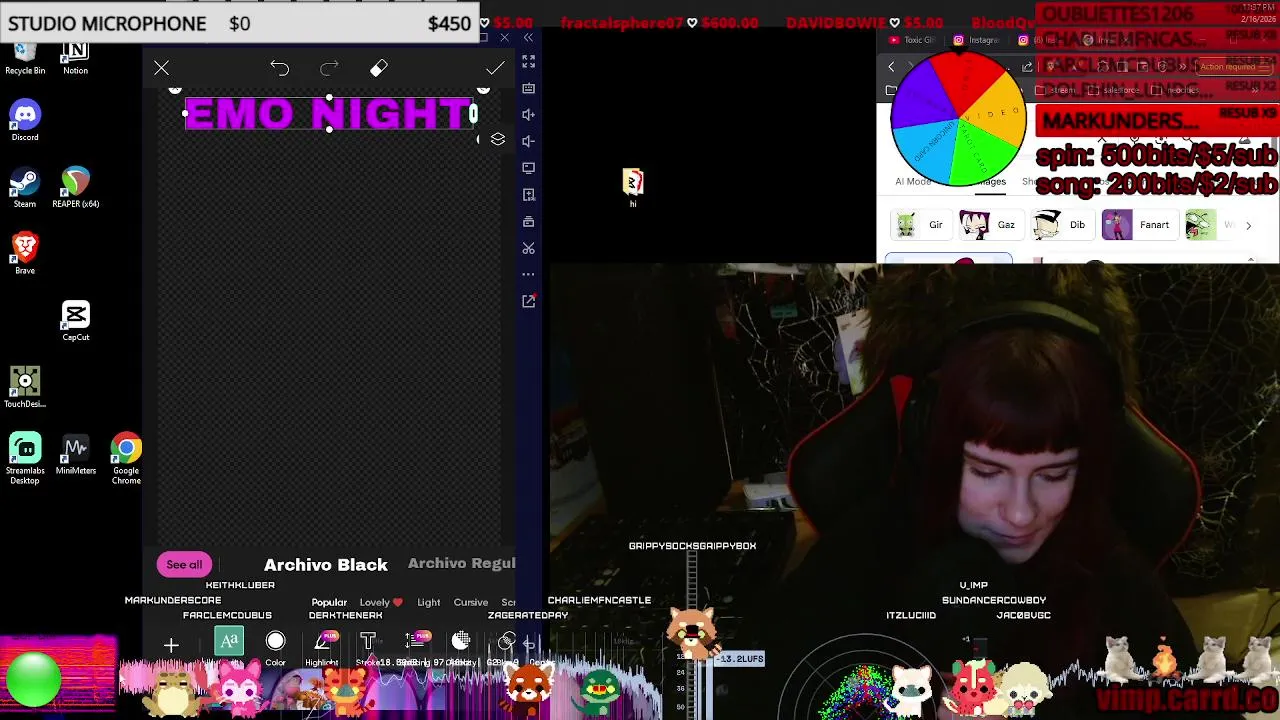
Task: Launch Streamlabs Desktop from the desktop
Action: 25,459
